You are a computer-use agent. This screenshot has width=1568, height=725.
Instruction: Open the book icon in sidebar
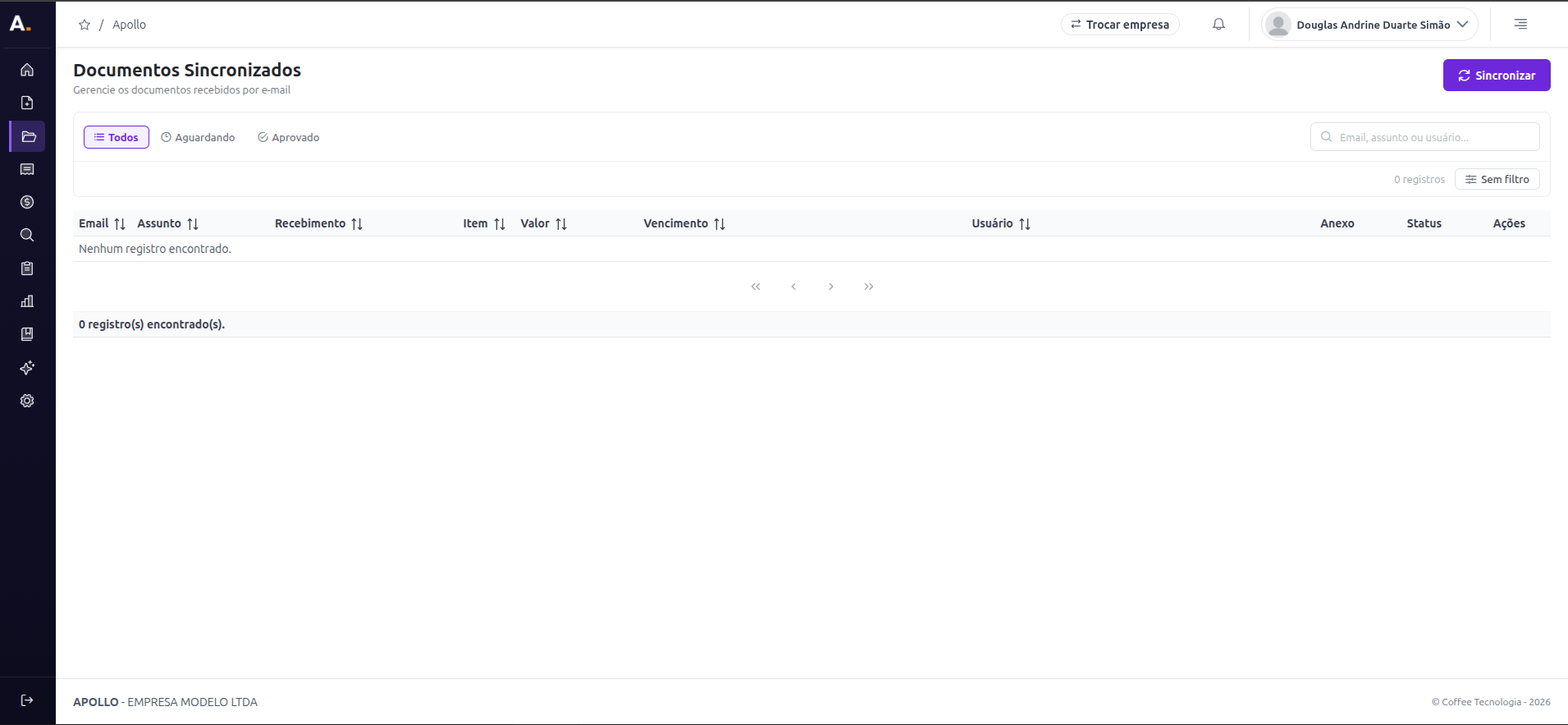27,334
